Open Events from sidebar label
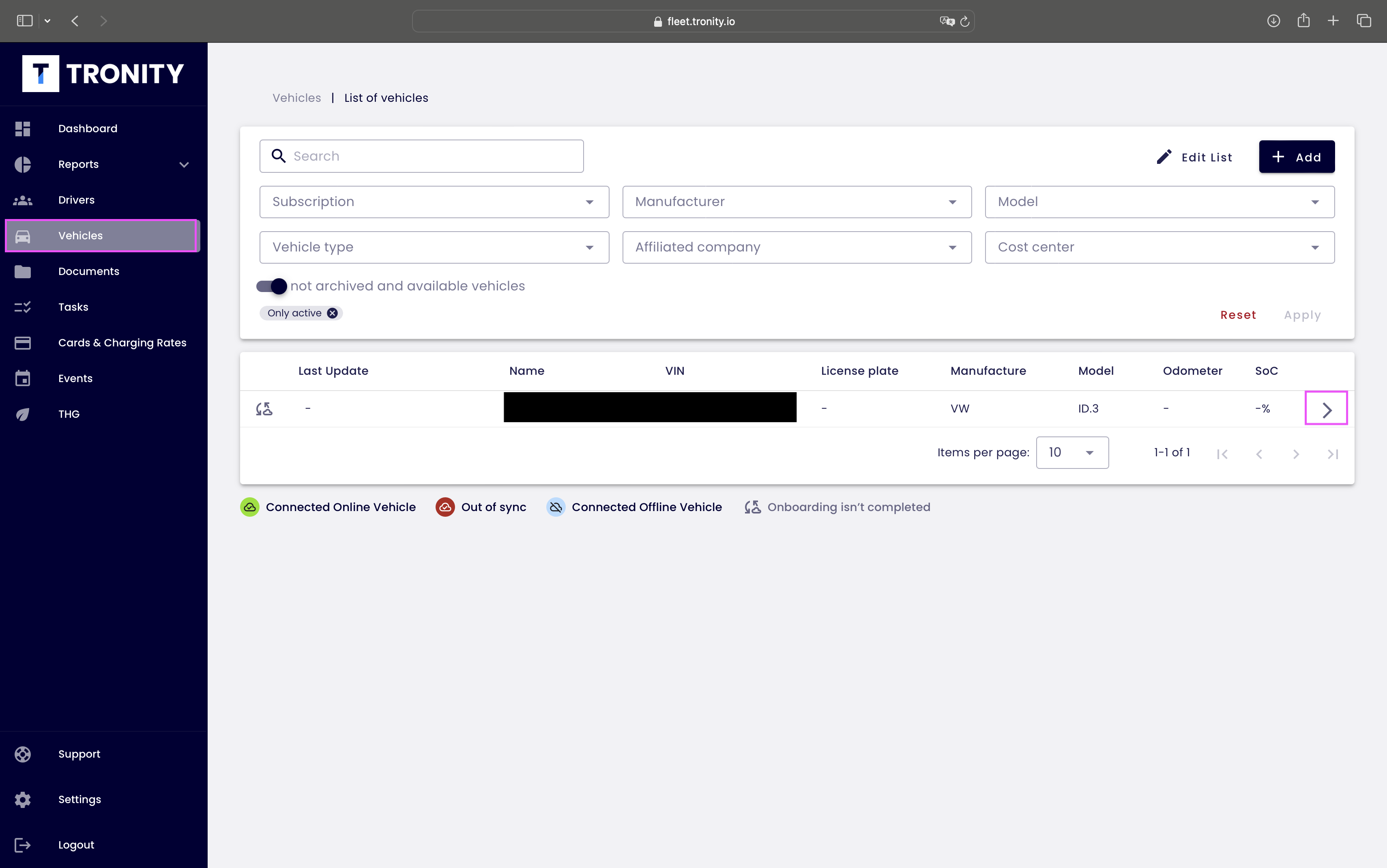The width and height of the screenshot is (1387, 868). coord(75,378)
